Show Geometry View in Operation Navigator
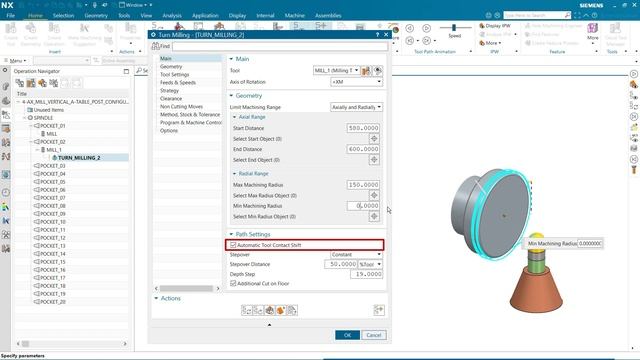The height and width of the screenshot is (360, 640). coord(42,83)
